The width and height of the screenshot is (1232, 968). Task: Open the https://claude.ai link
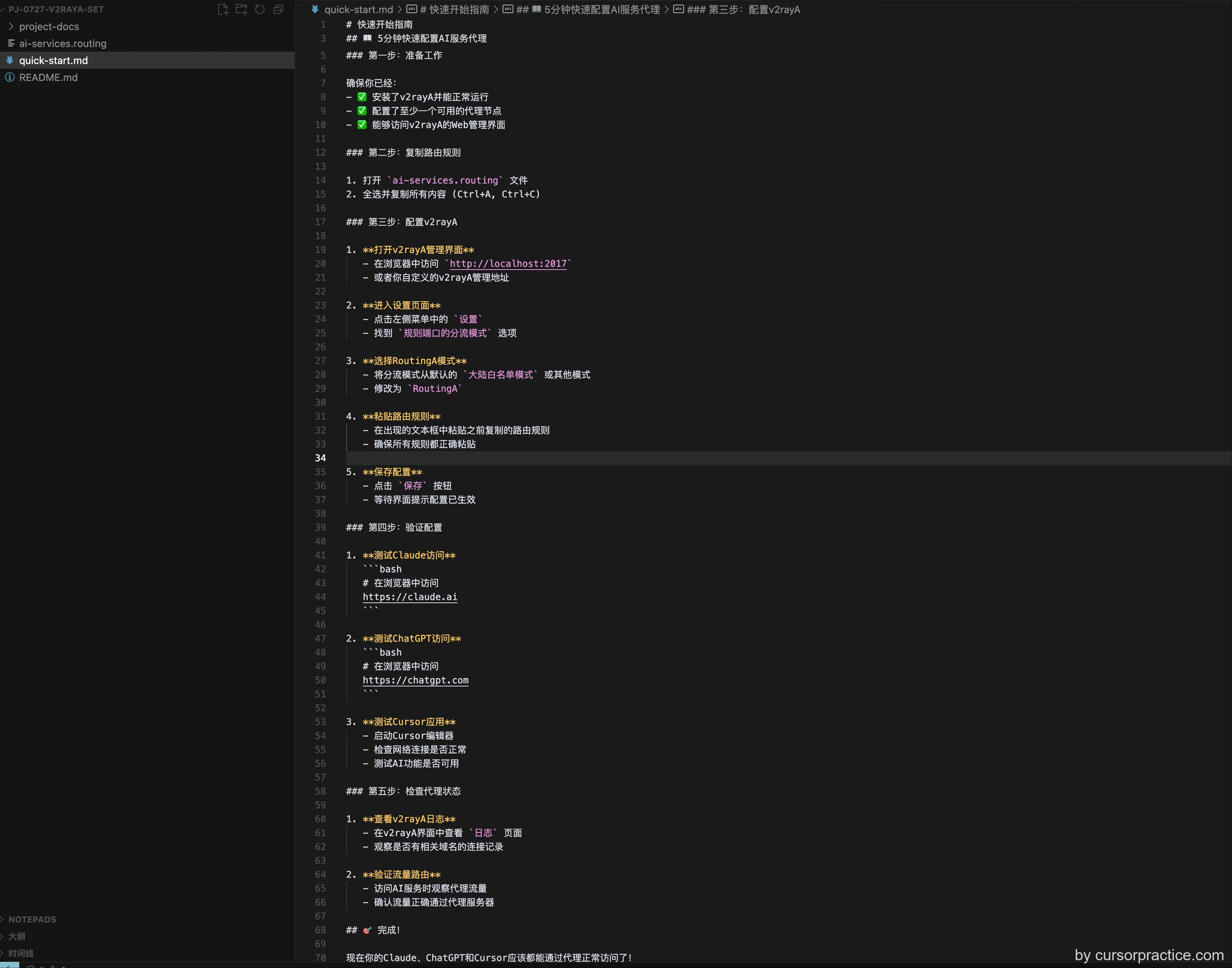tap(410, 597)
